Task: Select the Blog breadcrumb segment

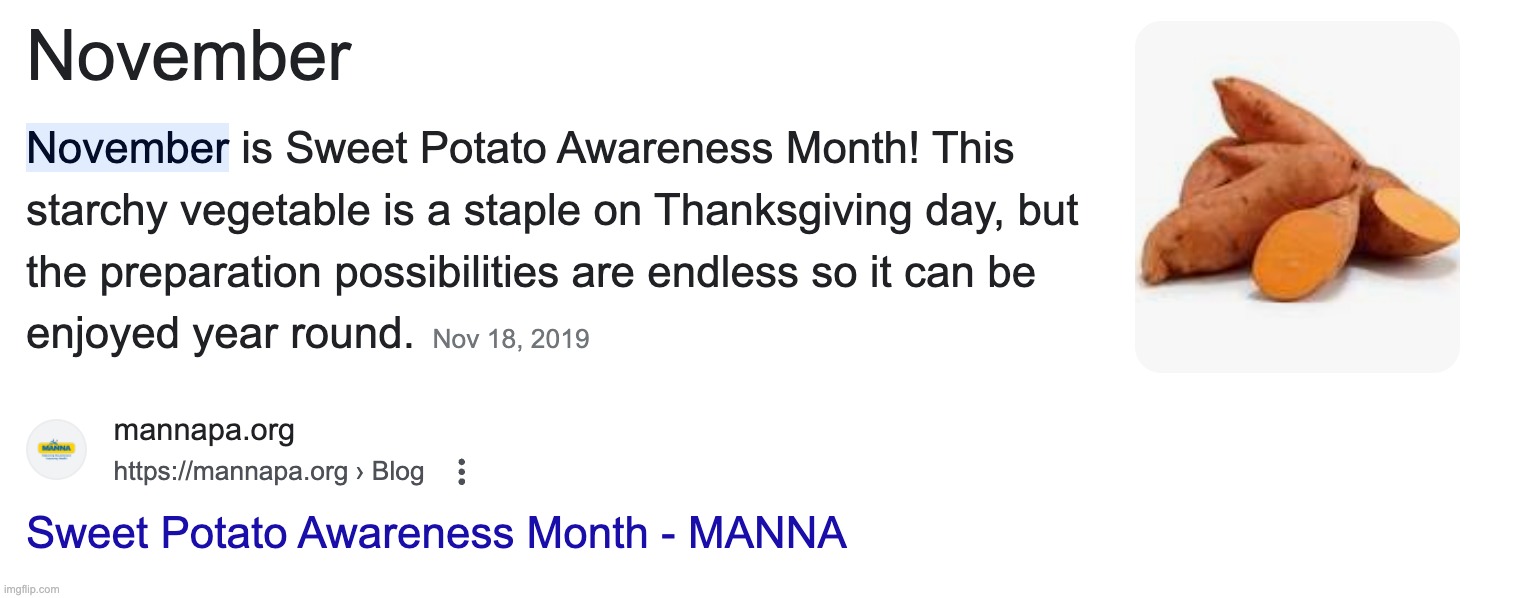Action: pyautogui.click(x=398, y=471)
